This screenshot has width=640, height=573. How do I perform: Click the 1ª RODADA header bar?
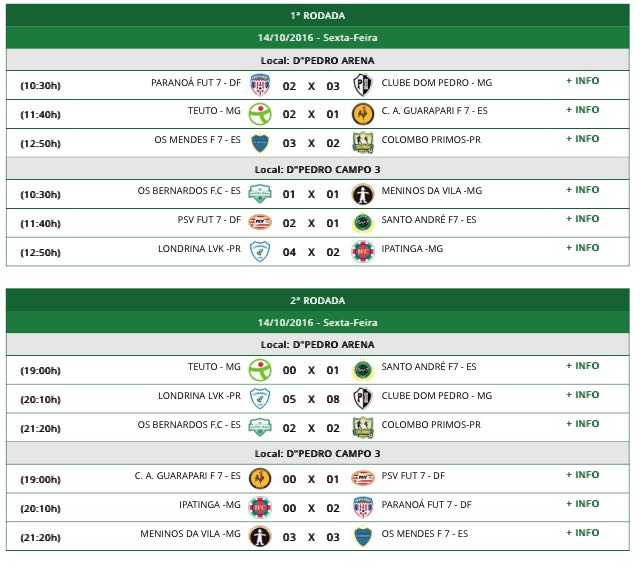click(318, 16)
